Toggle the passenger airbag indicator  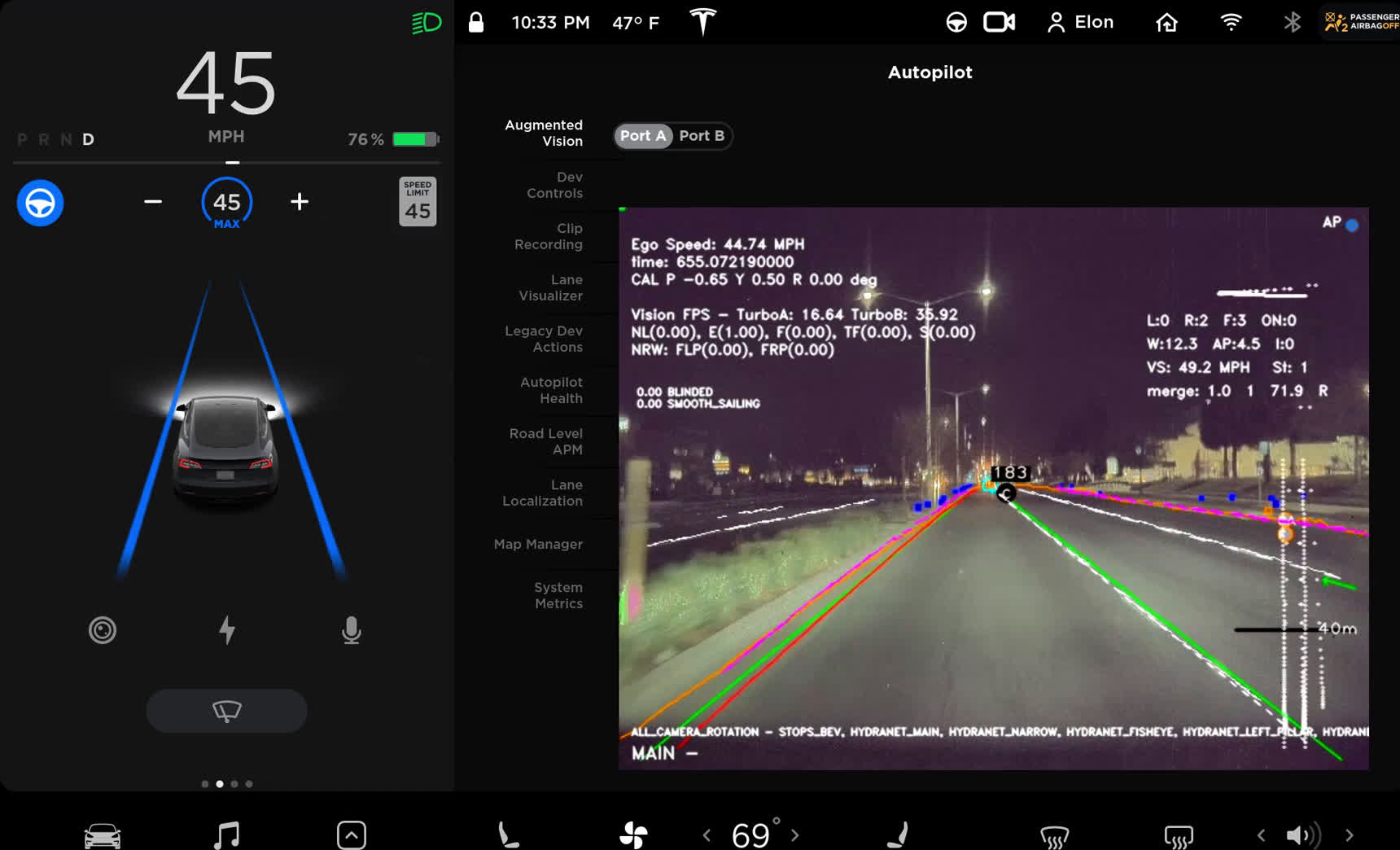(x=1358, y=22)
